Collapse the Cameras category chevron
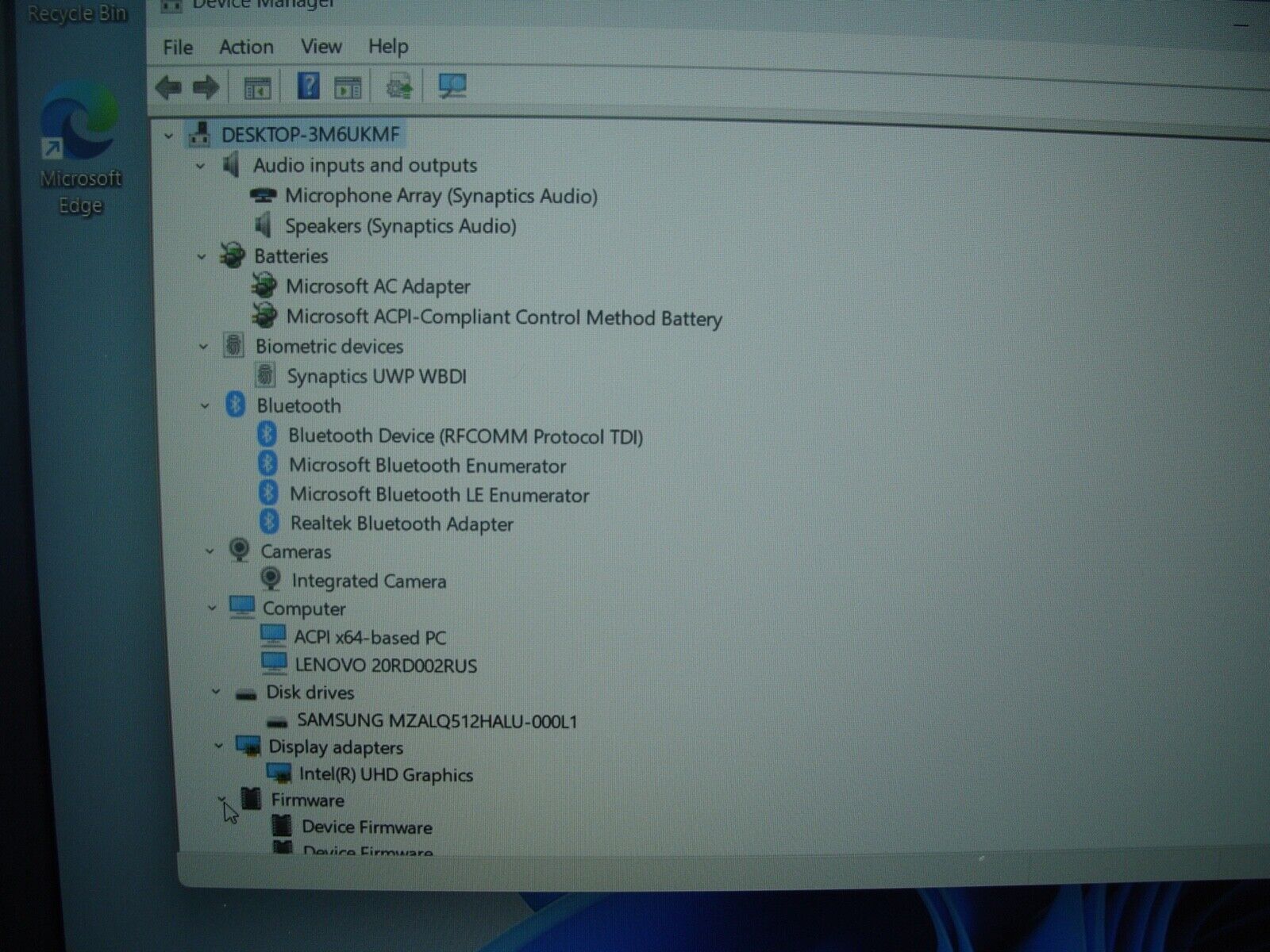The image size is (1270, 952). click(x=210, y=551)
